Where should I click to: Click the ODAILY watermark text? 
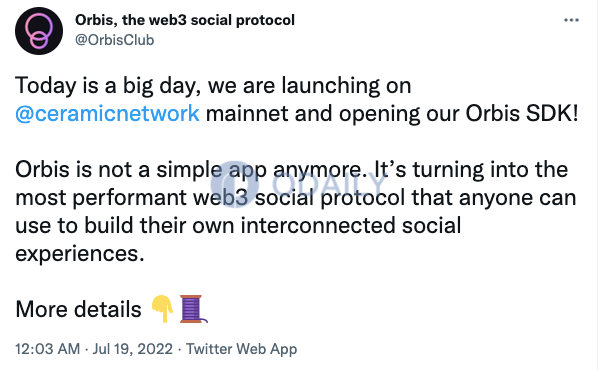click(328, 185)
